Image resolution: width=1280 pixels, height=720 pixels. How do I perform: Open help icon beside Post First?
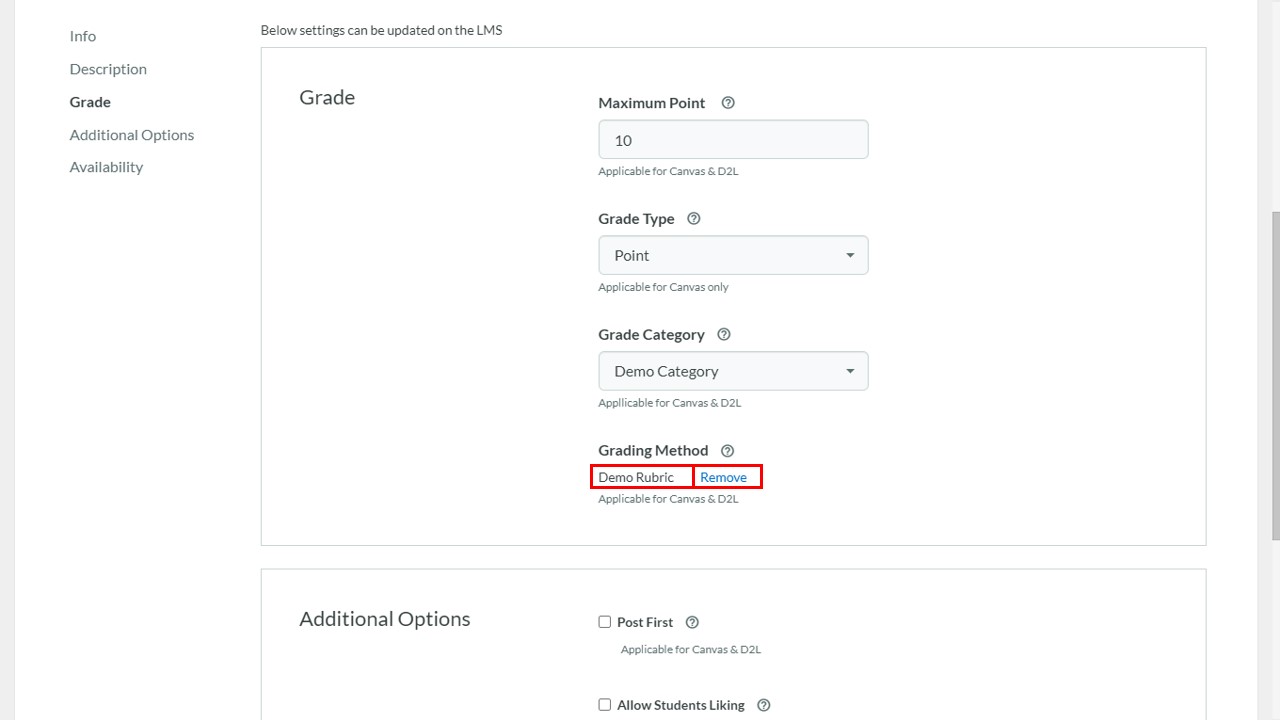[692, 622]
